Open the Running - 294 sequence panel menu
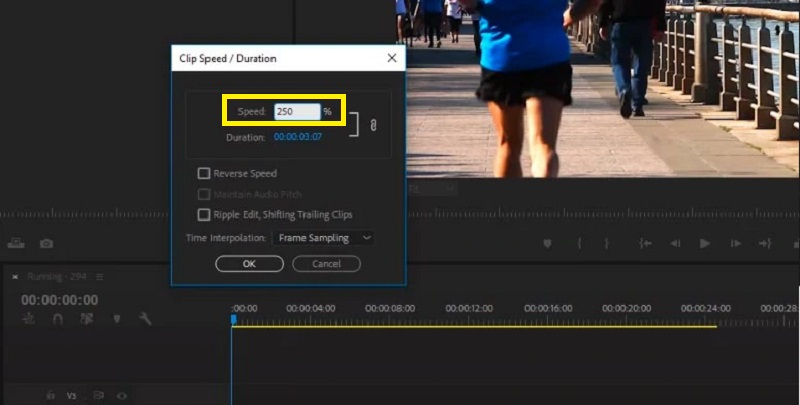 [99, 276]
